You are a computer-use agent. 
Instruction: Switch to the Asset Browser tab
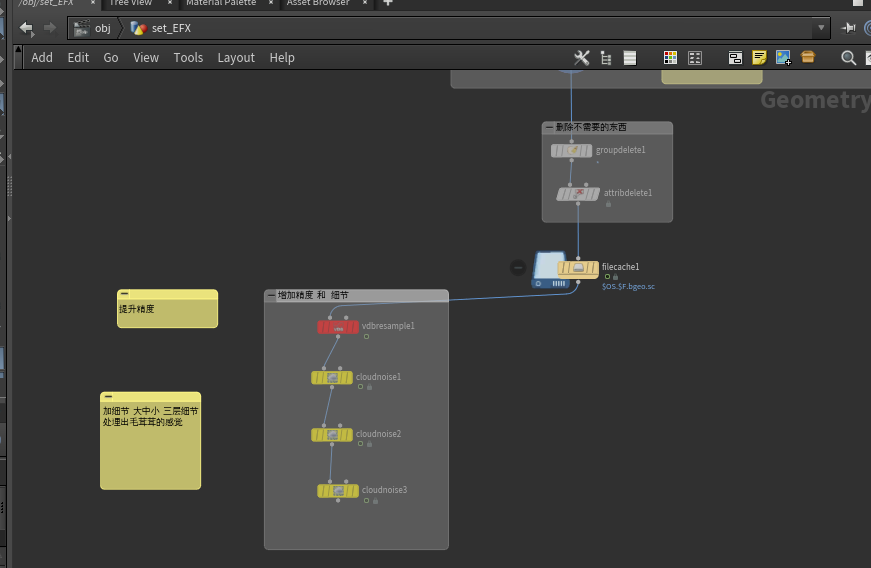tap(318, 3)
